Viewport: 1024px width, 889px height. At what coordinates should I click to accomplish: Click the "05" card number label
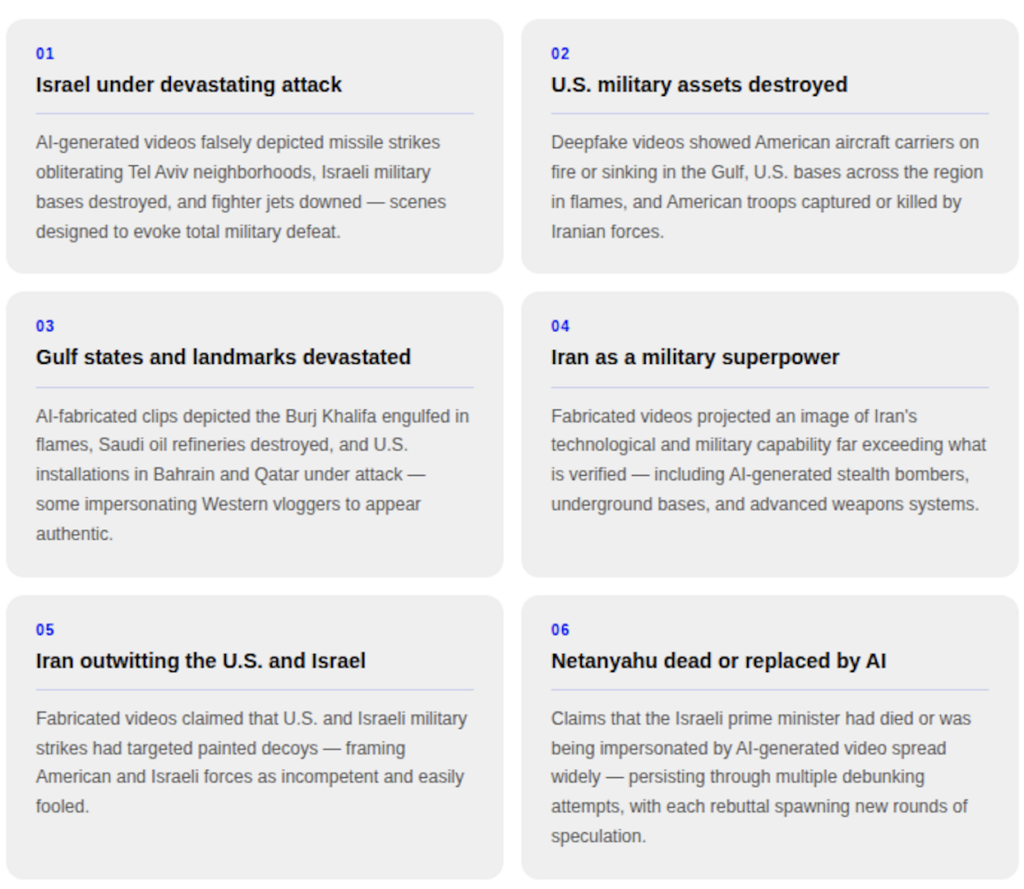click(45, 630)
